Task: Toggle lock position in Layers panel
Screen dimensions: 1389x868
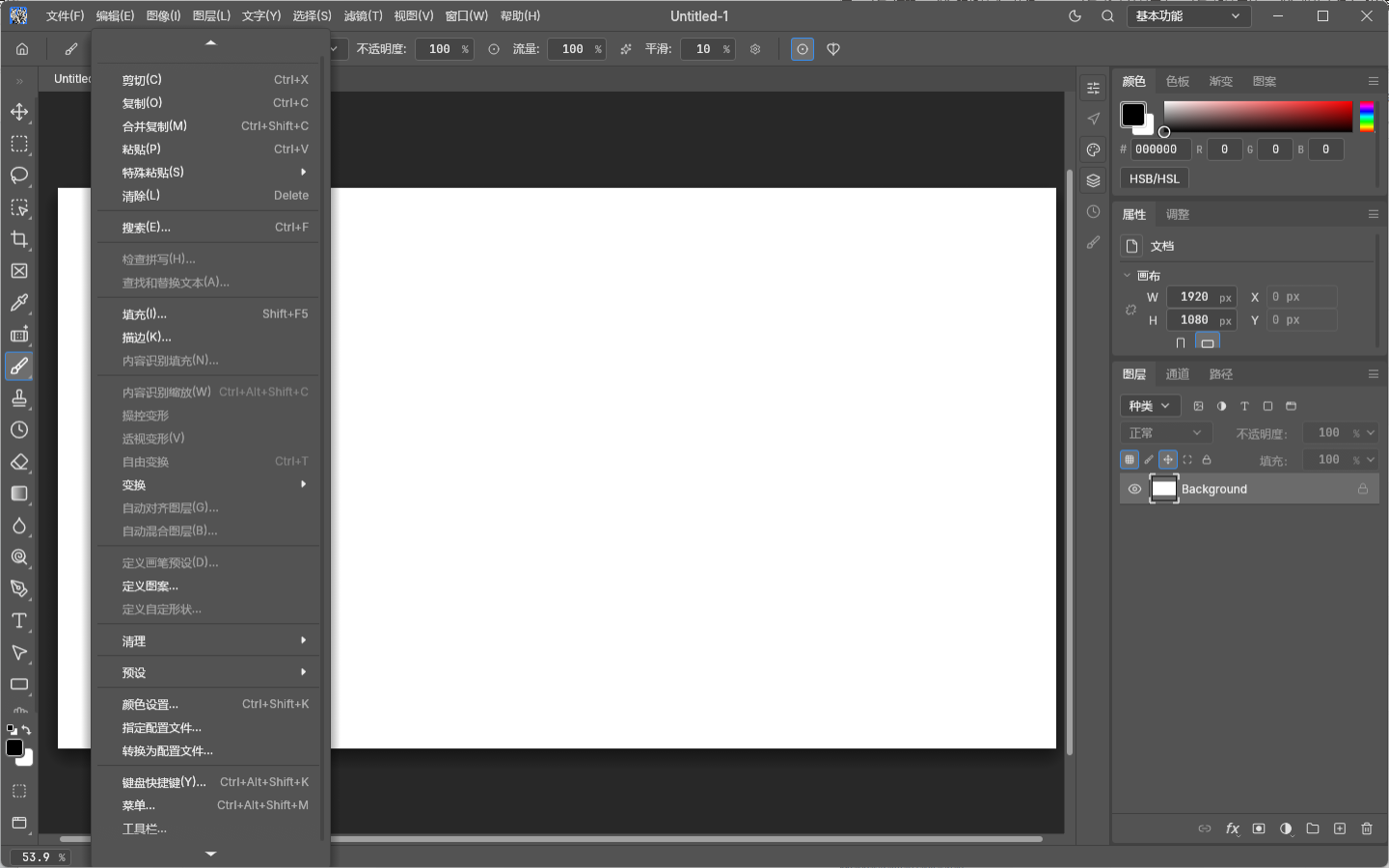Action: click(x=1168, y=460)
